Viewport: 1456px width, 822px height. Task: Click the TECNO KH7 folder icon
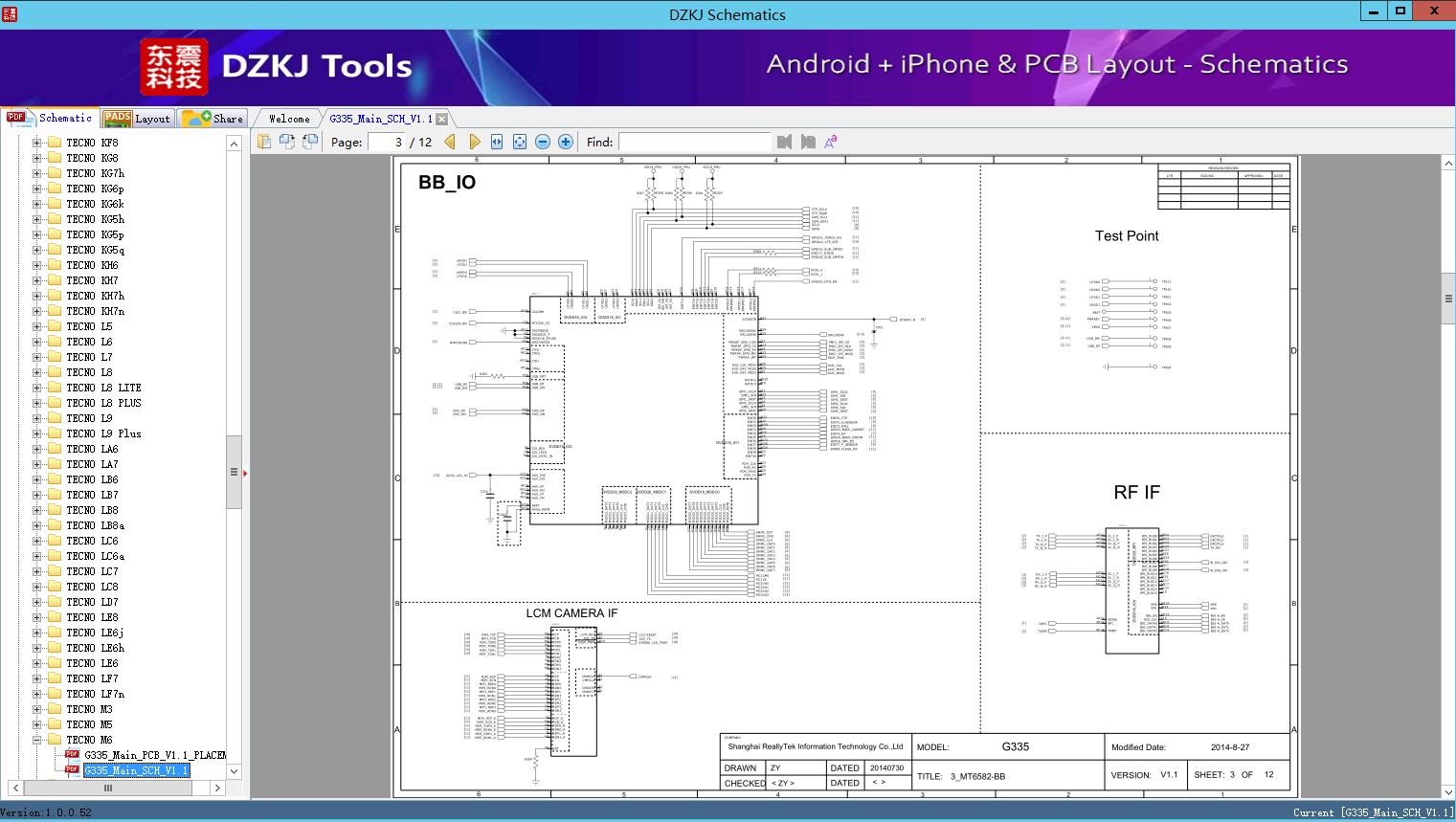click(55, 280)
